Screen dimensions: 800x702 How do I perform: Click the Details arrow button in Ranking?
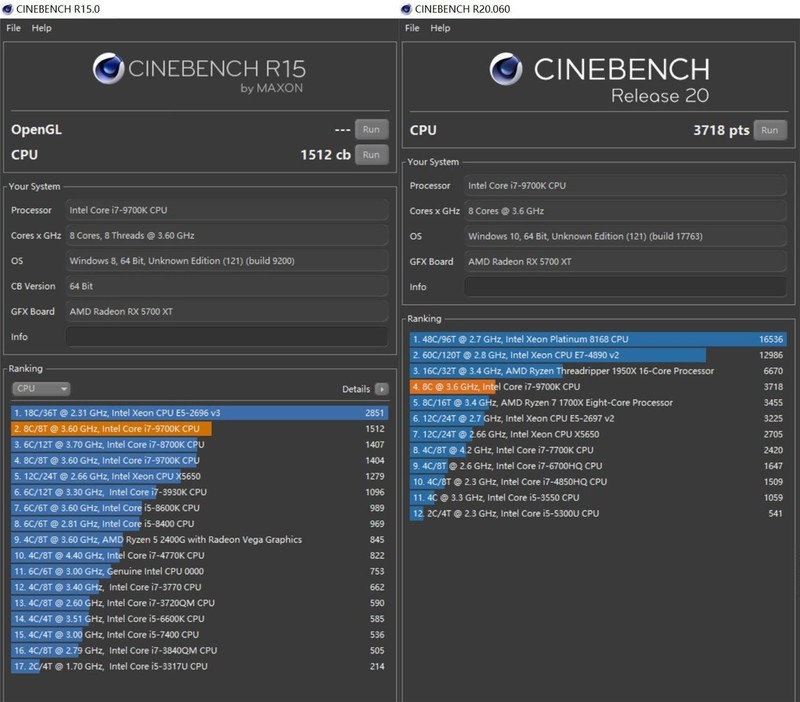click(x=381, y=389)
